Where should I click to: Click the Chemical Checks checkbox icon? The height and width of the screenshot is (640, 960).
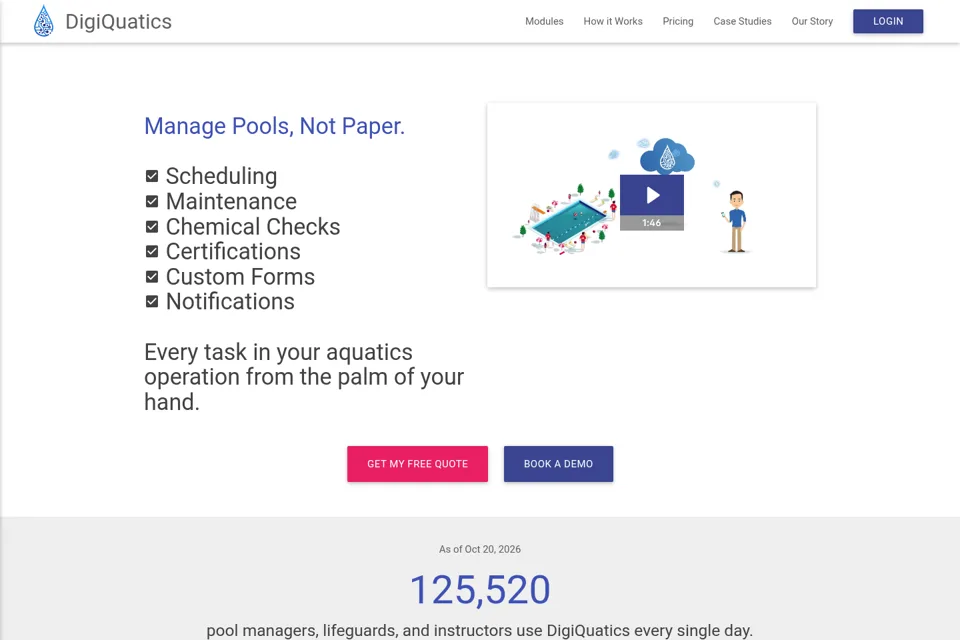tap(152, 227)
